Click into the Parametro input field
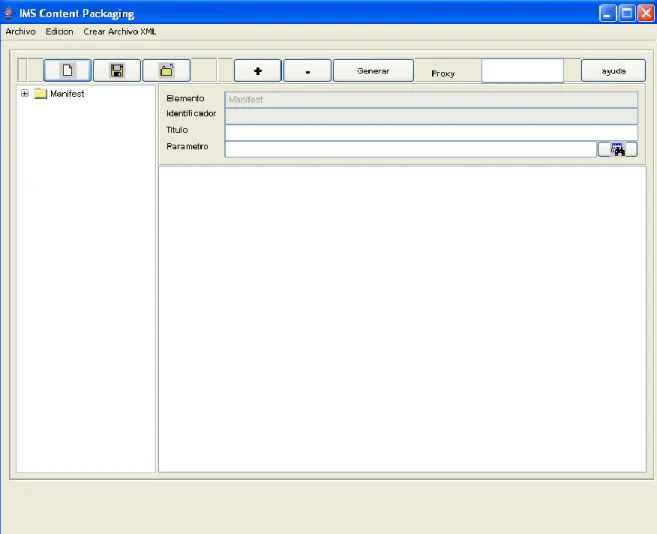 (411, 149)
